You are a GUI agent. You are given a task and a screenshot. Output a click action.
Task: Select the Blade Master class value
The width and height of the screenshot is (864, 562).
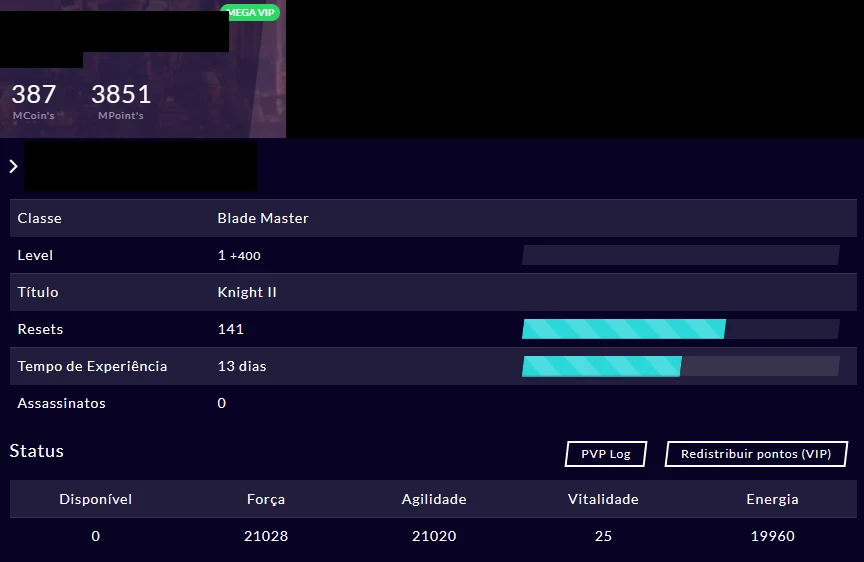click(263, 218)
